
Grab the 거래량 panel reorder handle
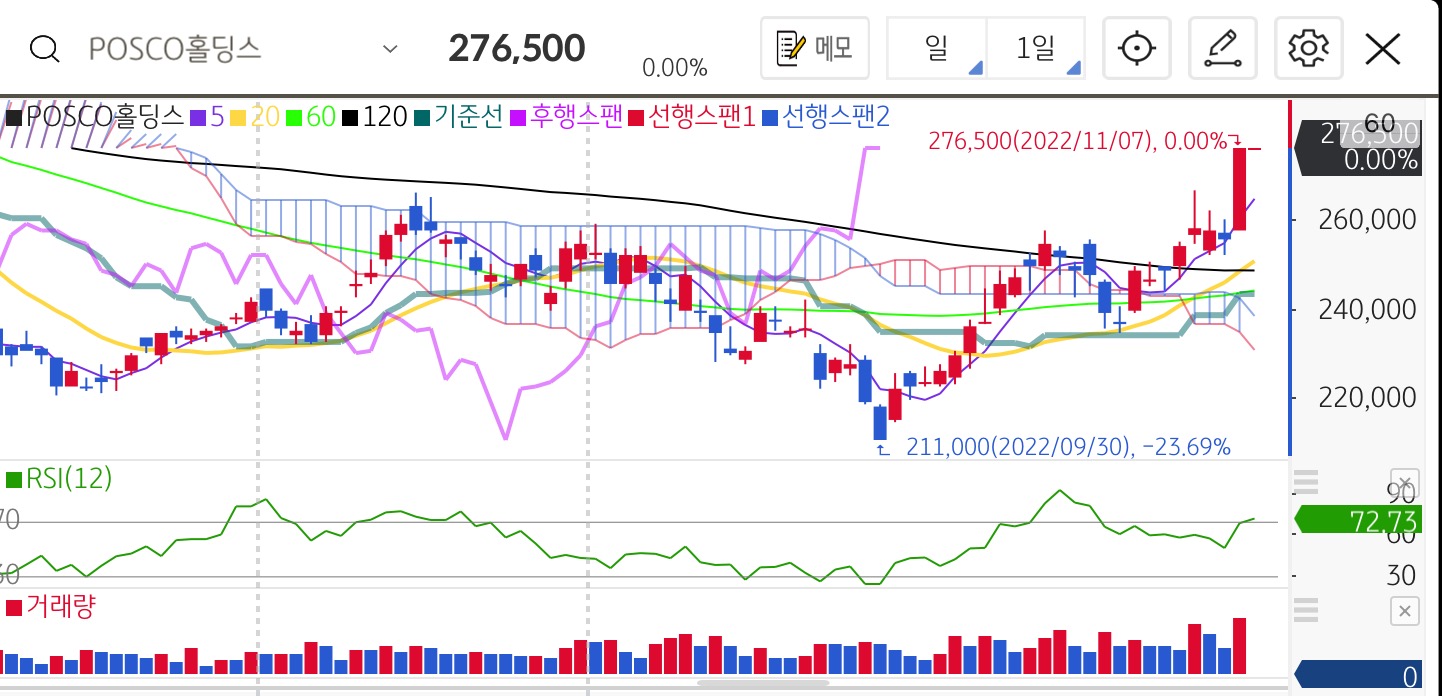[1306, 610]
